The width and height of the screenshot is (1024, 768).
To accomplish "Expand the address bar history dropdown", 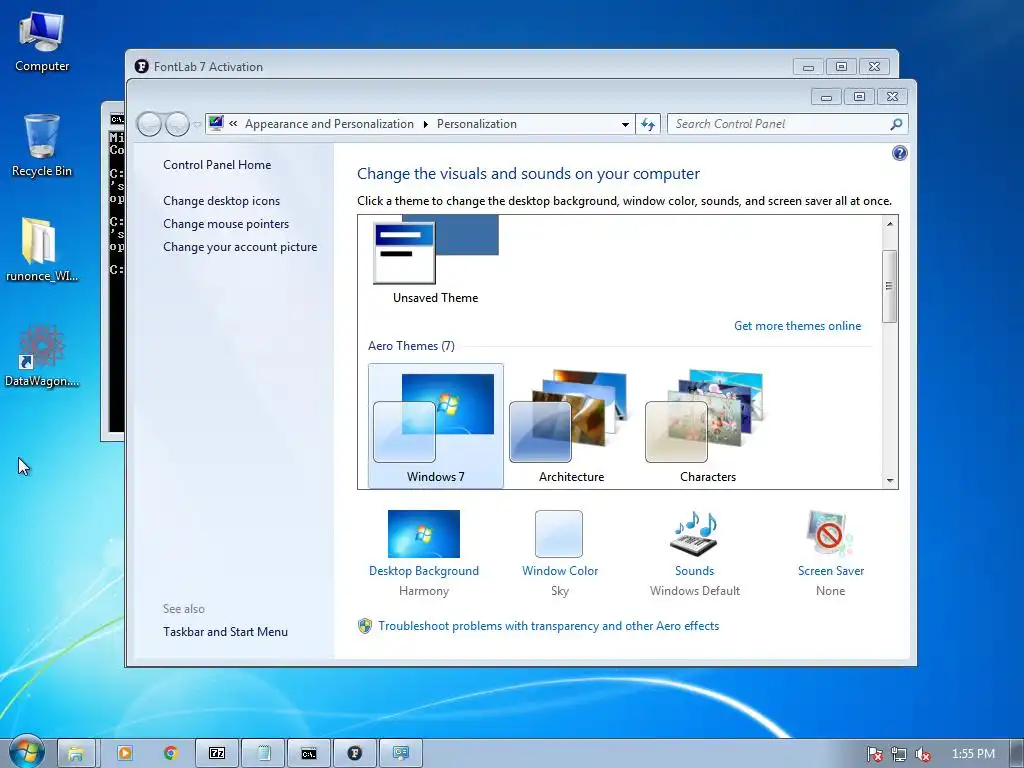I will (x=625, y=124).
